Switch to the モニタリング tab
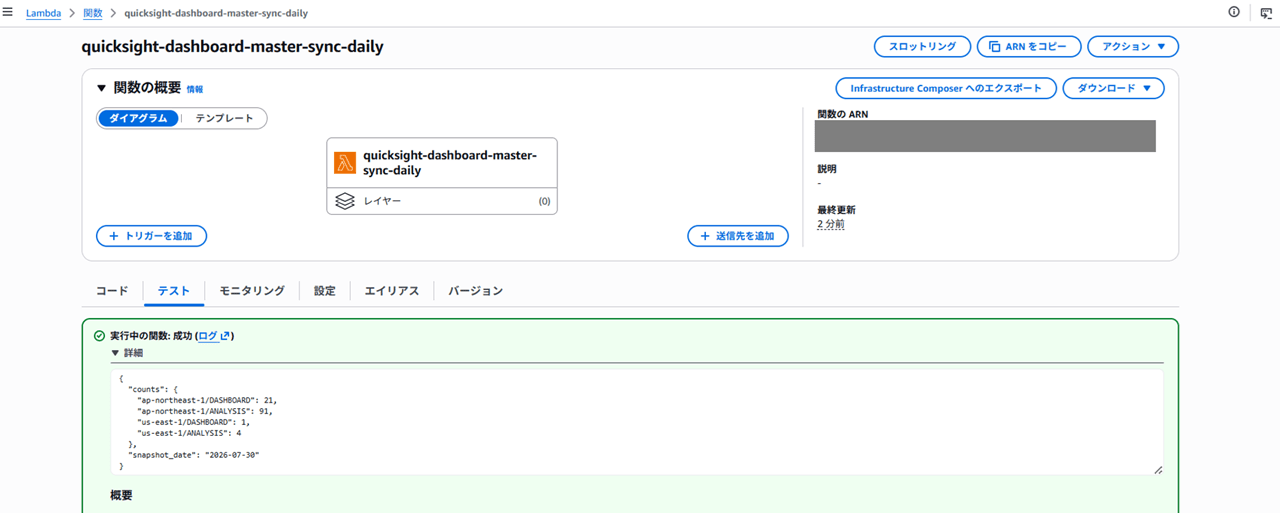 click(x=252, y=291)
